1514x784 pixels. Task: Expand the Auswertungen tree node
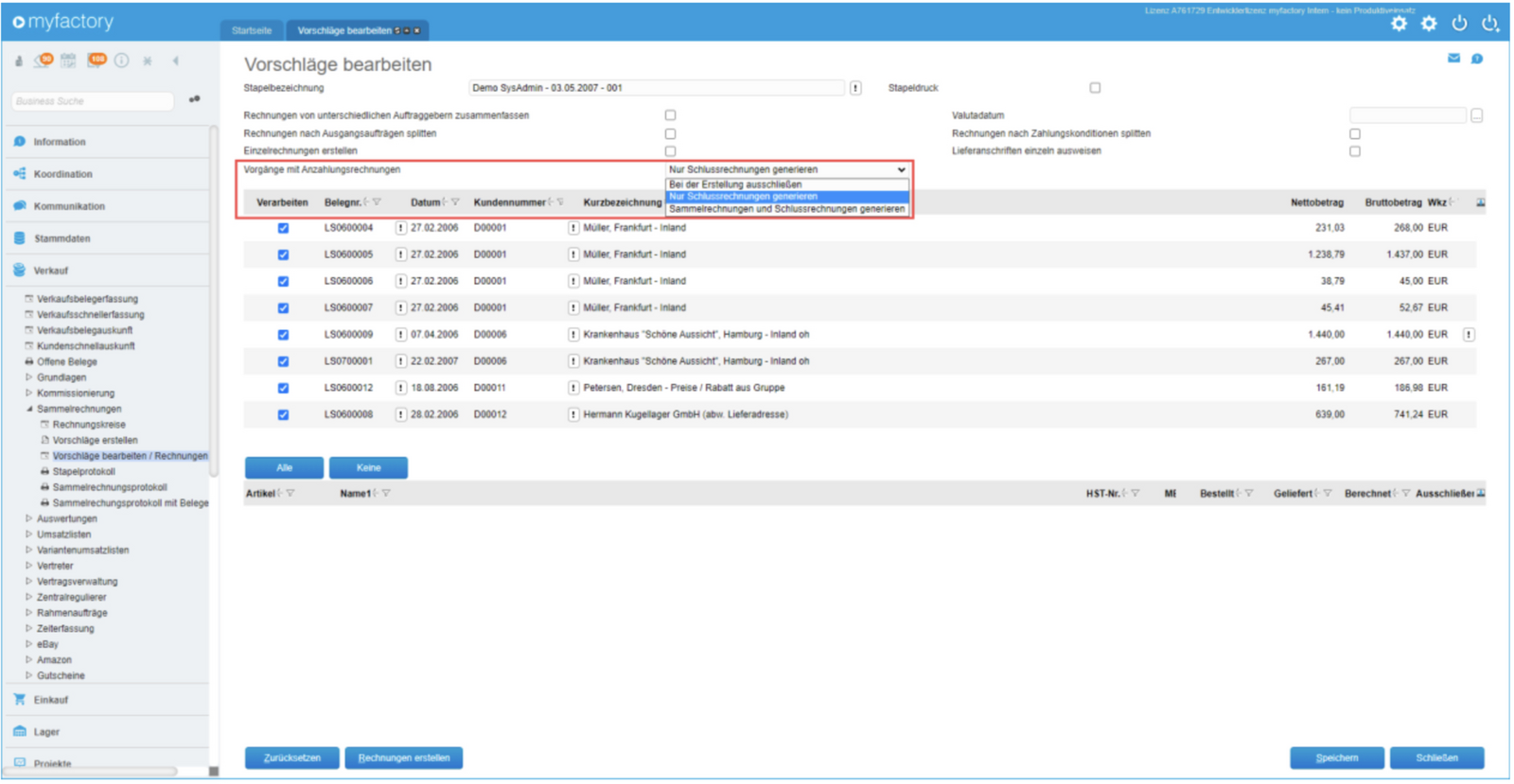pyautogui.click(x=29, y=519)
